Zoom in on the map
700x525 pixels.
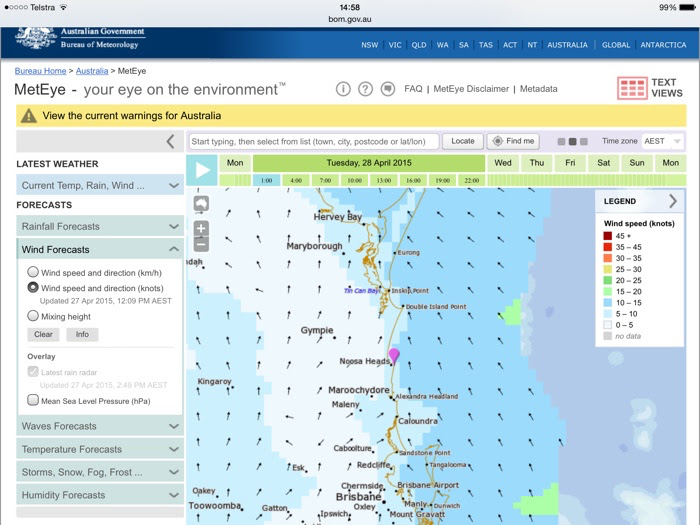[201, 229]
